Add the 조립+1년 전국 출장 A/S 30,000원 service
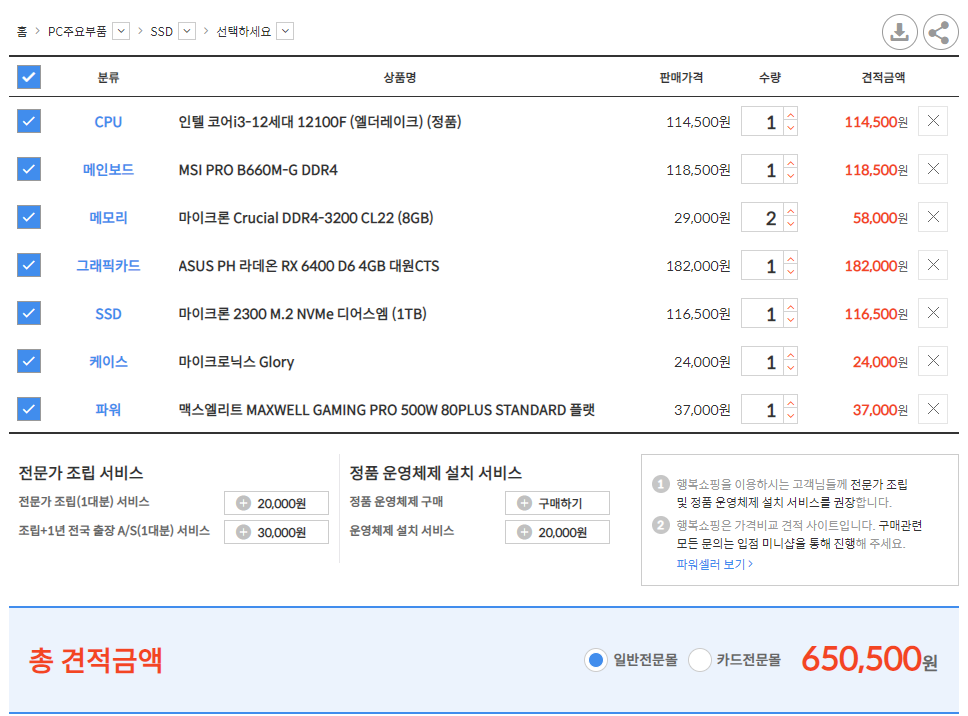968x716 pixels. coord(276,532)
